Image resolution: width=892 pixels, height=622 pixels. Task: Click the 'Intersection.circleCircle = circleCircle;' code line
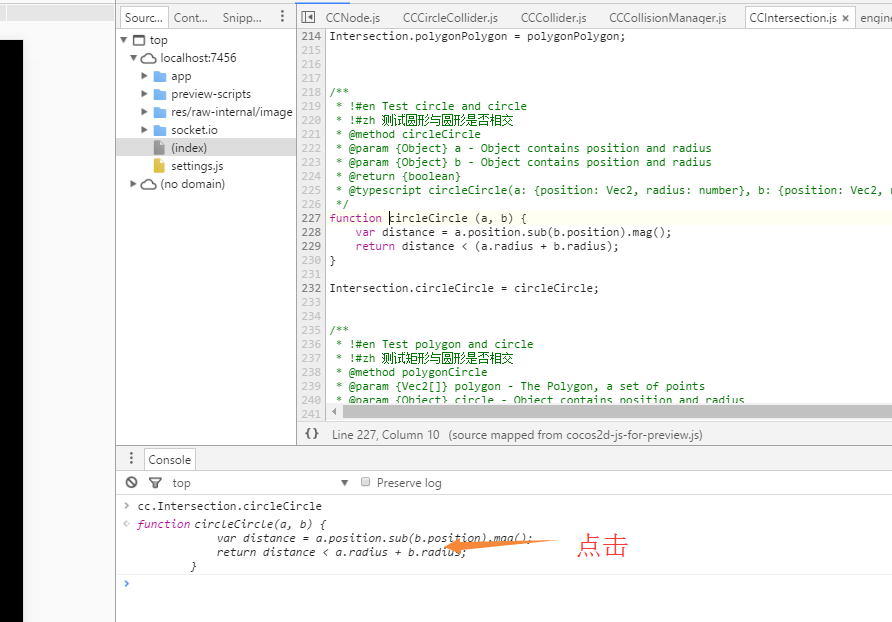coord(464,288)
